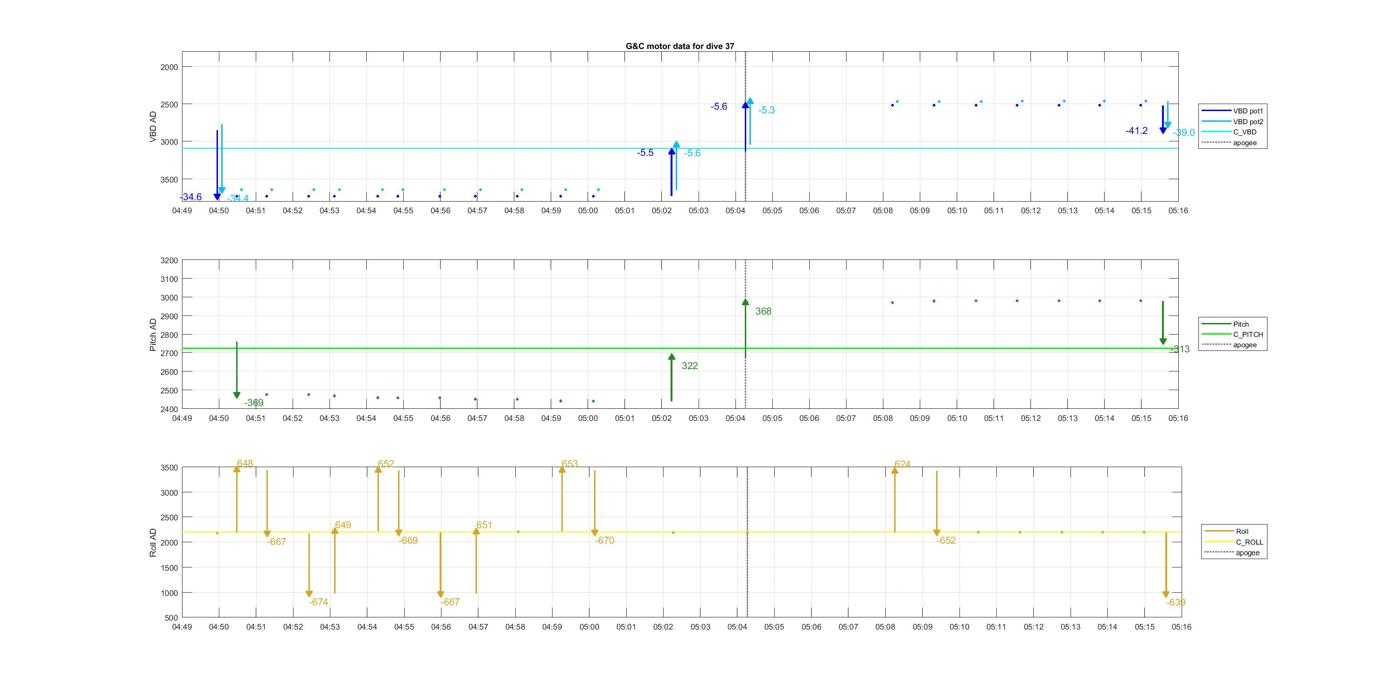This screenshot has height=693, width=1400.
Task: Click the '649' roll move label
Action: [343, 525]
